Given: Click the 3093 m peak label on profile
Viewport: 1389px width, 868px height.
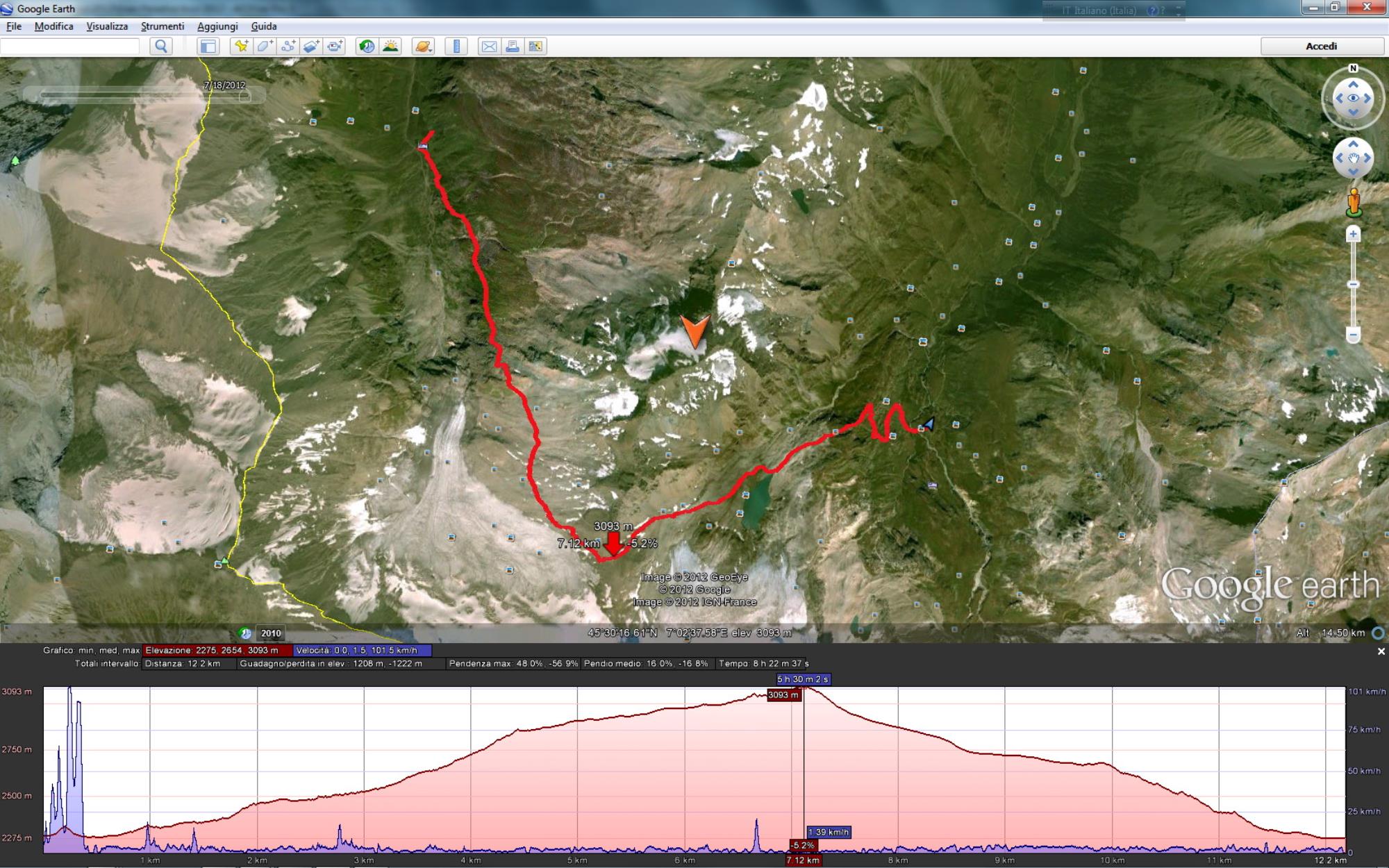Looking at the screenshot, I should (x=783, y=695).
